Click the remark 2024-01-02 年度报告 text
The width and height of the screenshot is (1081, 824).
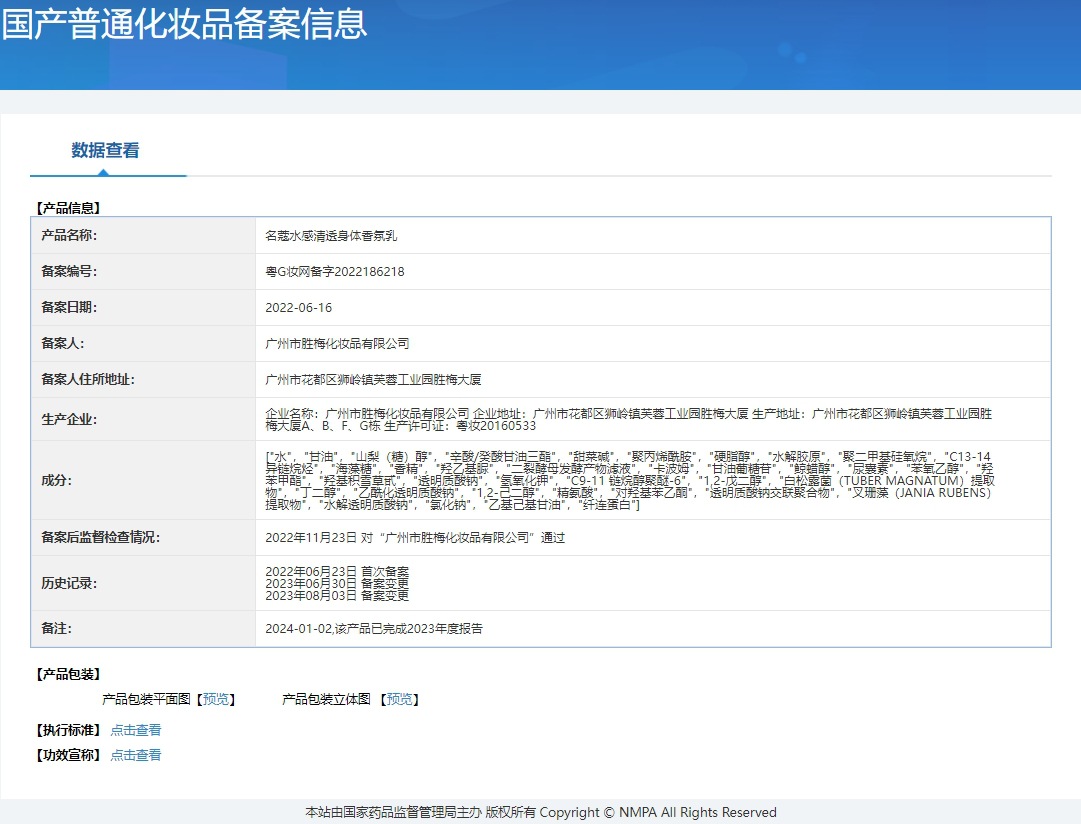(374, 629)
